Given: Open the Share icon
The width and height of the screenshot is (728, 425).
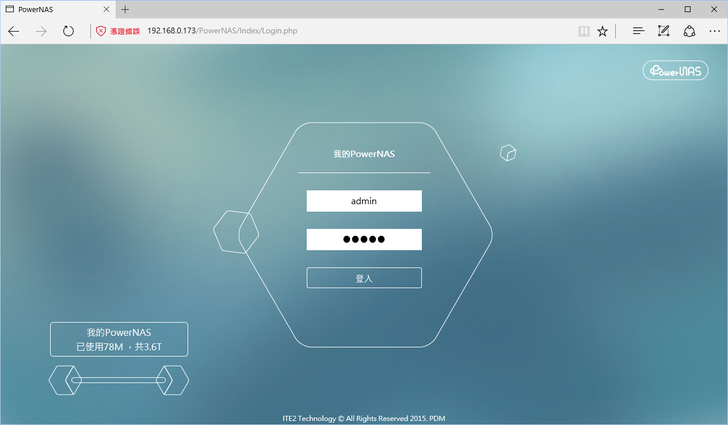Looking at the screenshot, I should point(689,31).
